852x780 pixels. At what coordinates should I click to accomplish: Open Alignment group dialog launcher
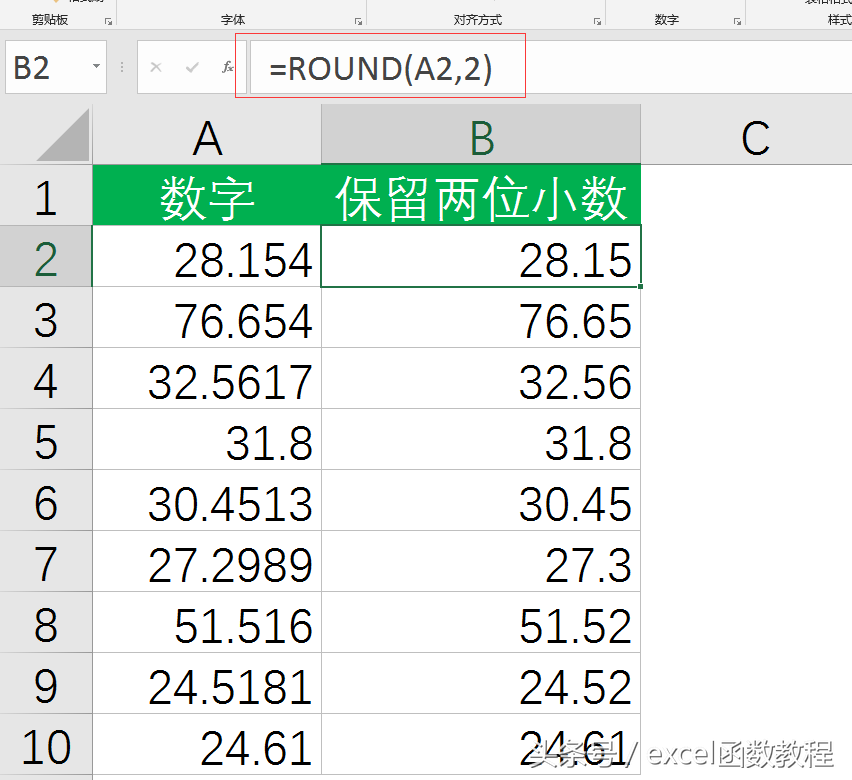coord(597,21)
